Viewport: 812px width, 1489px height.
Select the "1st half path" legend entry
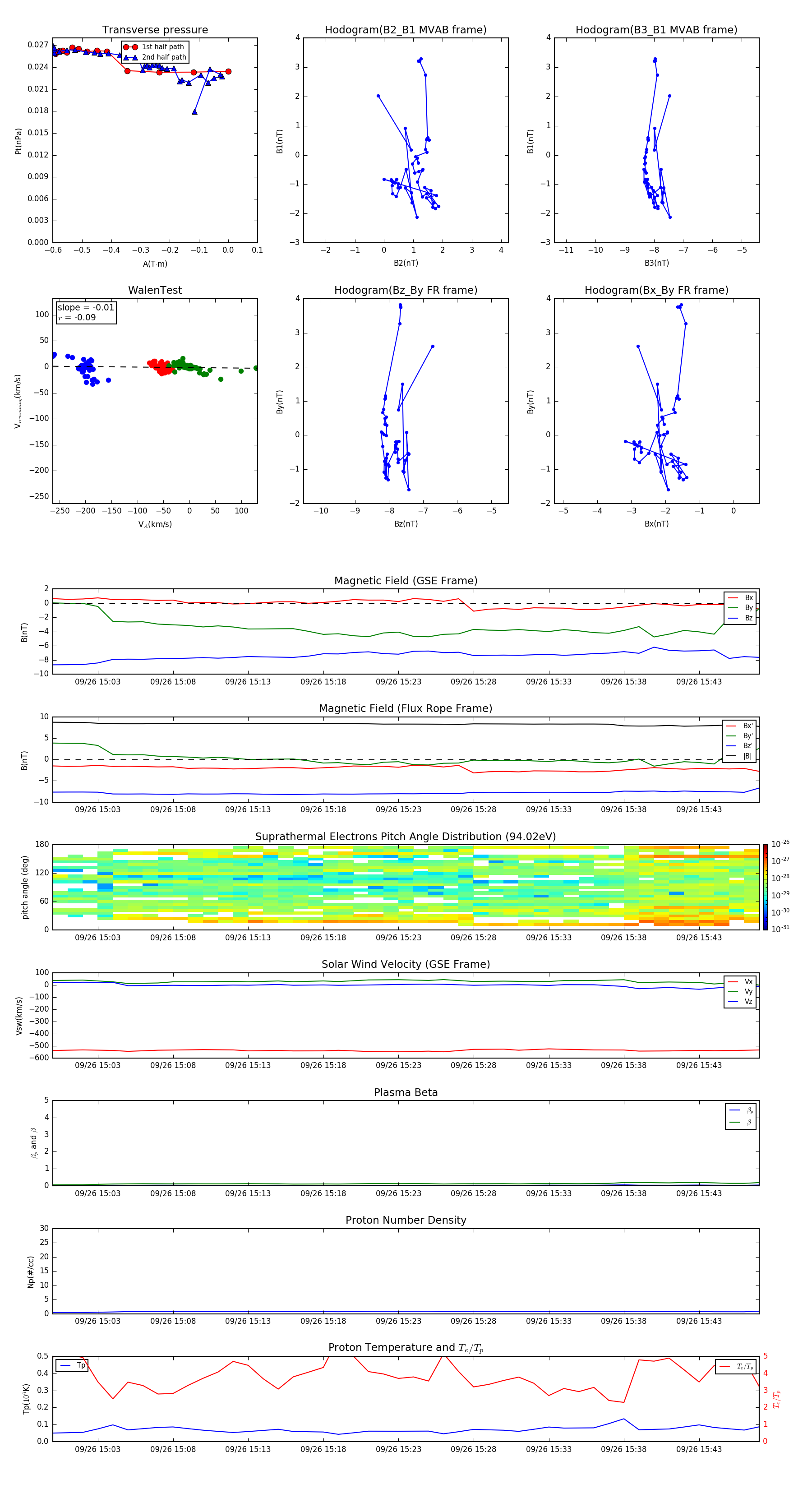click(x=154, y=47)
